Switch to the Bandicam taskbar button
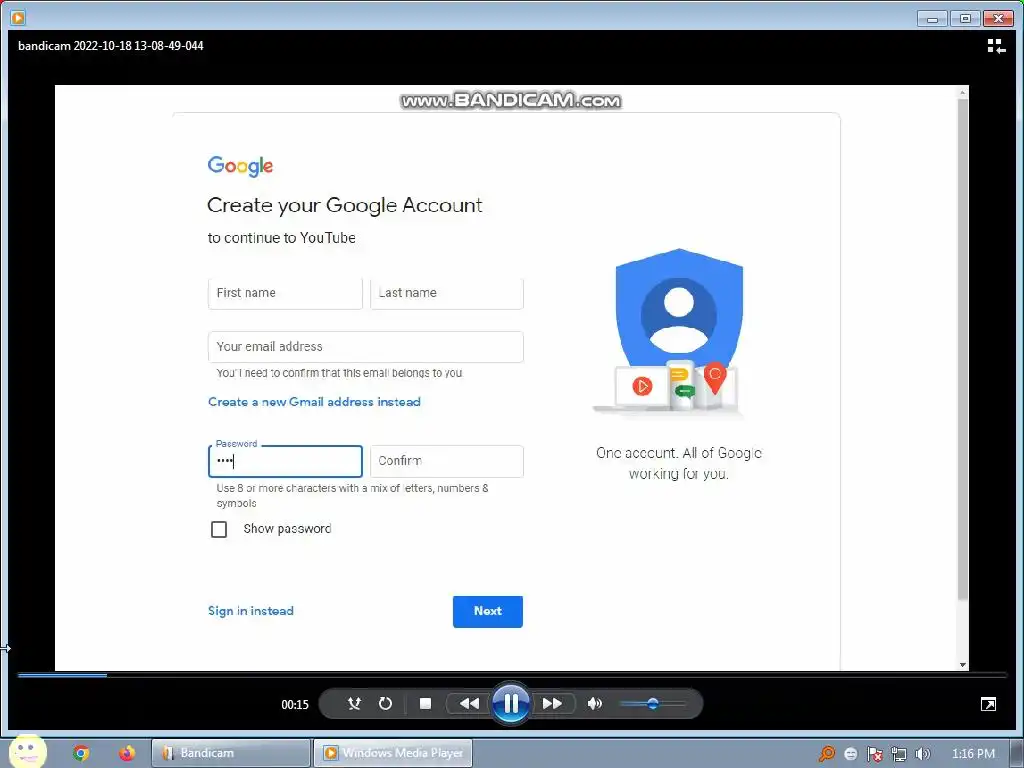Screen dimensions: 1024x768 pyautogui.click(x=231, y=753)
